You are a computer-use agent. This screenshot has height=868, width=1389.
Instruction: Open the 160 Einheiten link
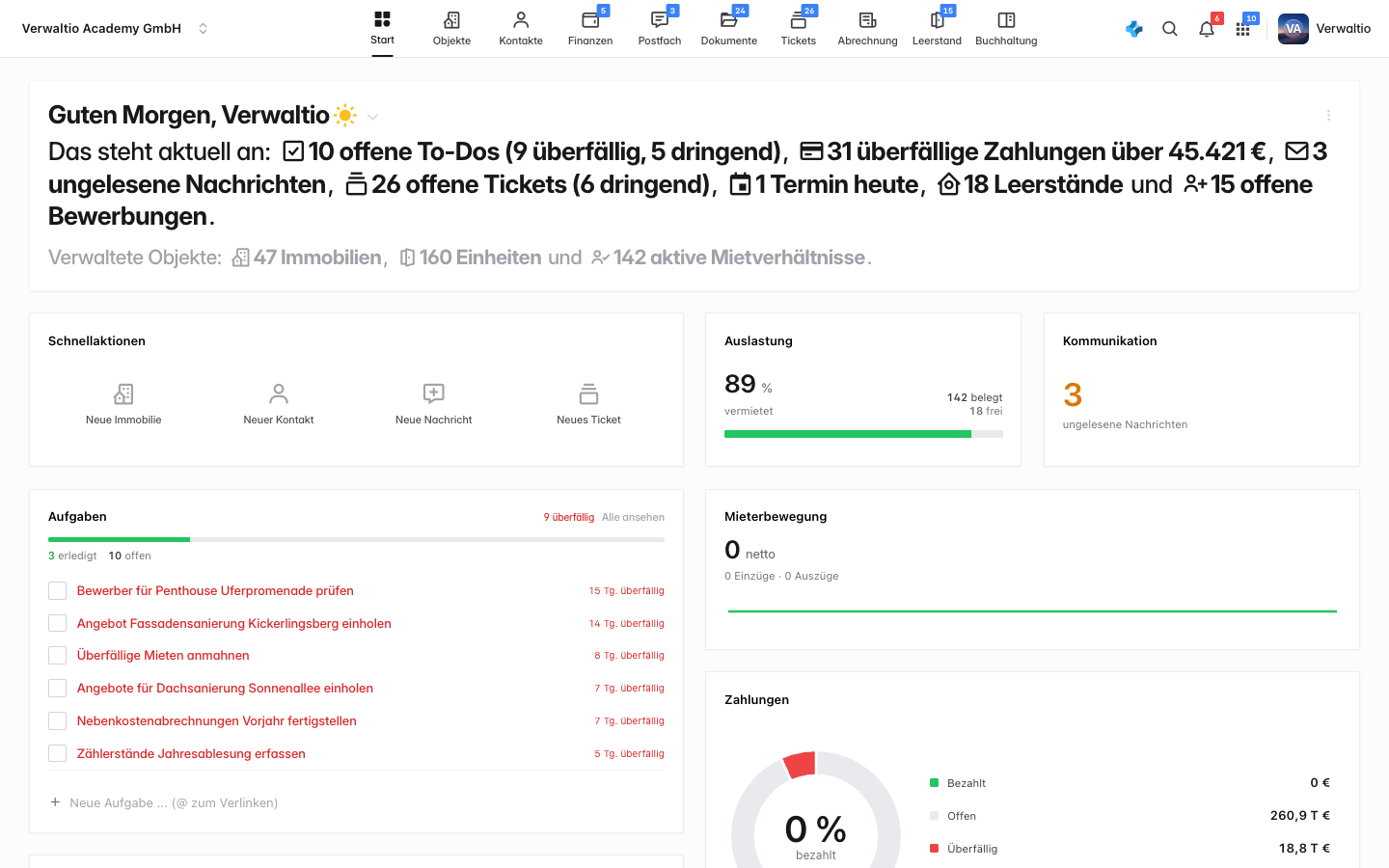(x=470, y=258)
